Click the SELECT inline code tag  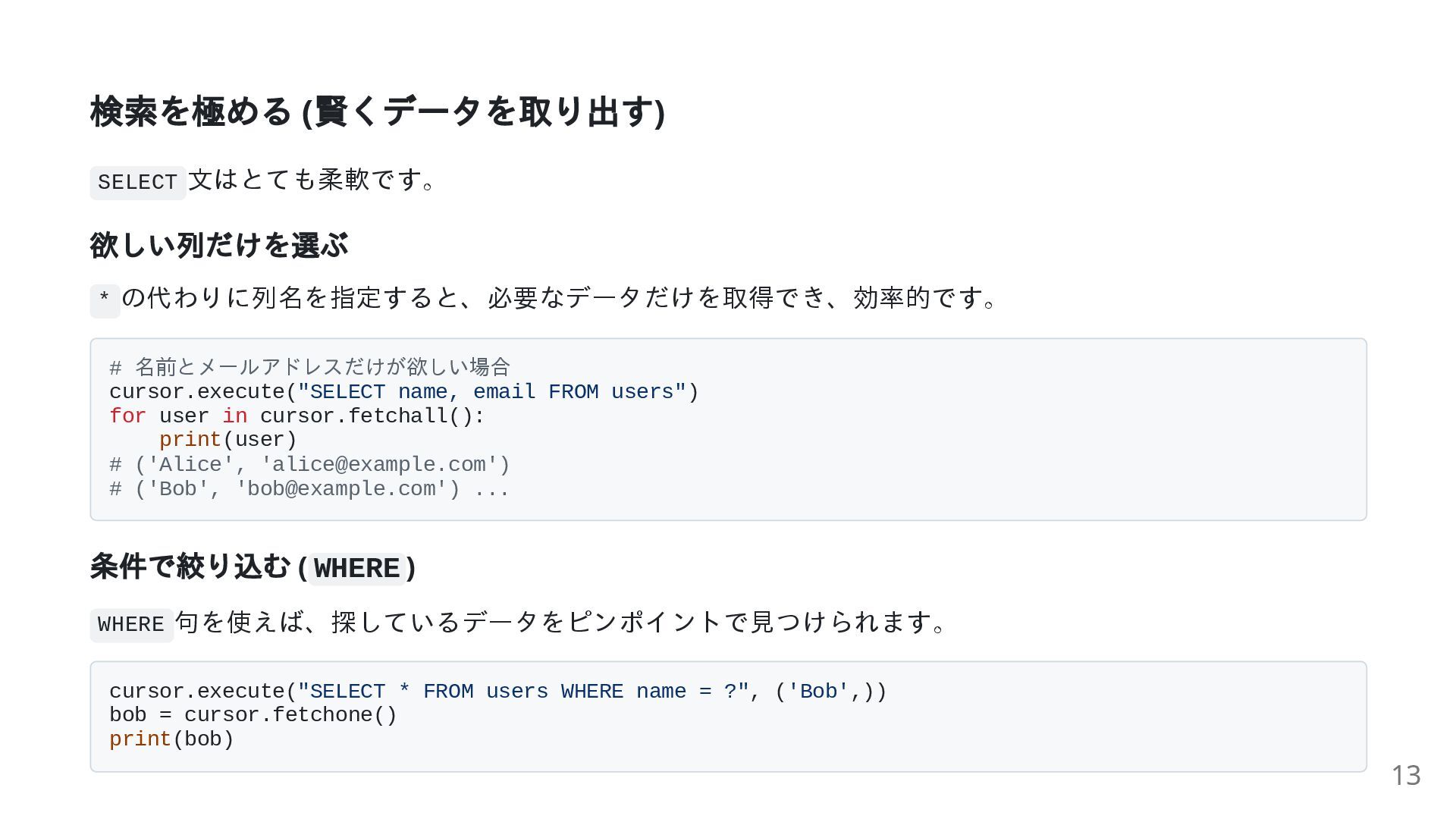tap(138, 183)
